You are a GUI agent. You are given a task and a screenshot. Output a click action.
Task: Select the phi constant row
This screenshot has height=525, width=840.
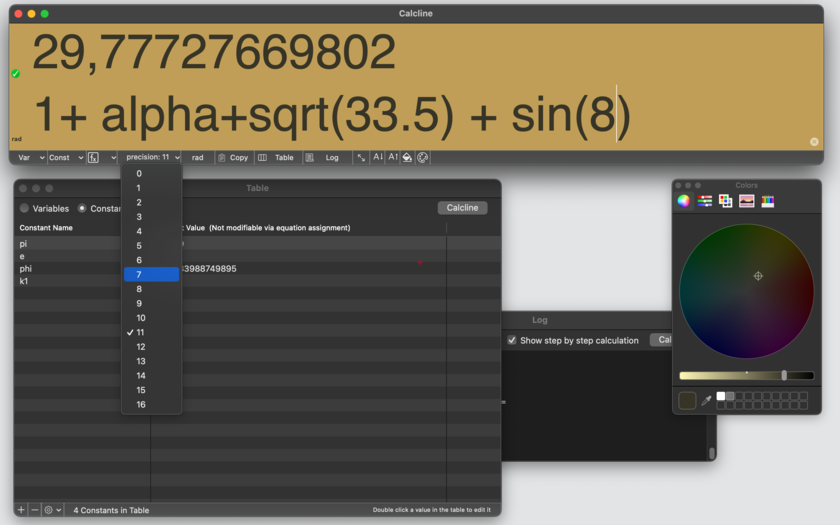257,268
